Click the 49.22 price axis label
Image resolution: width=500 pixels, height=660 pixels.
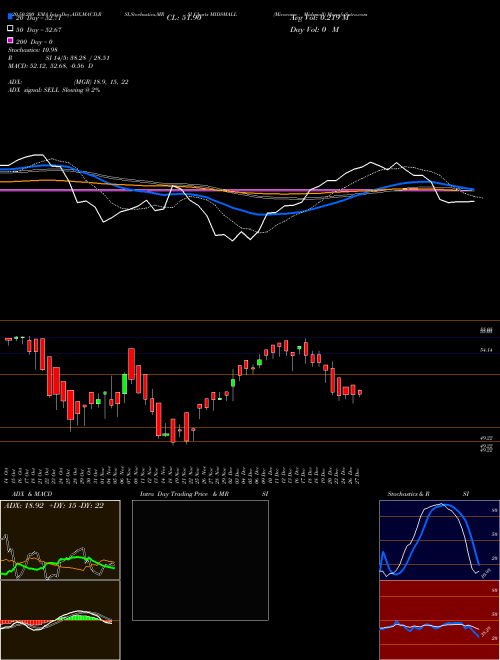point(487,438)
